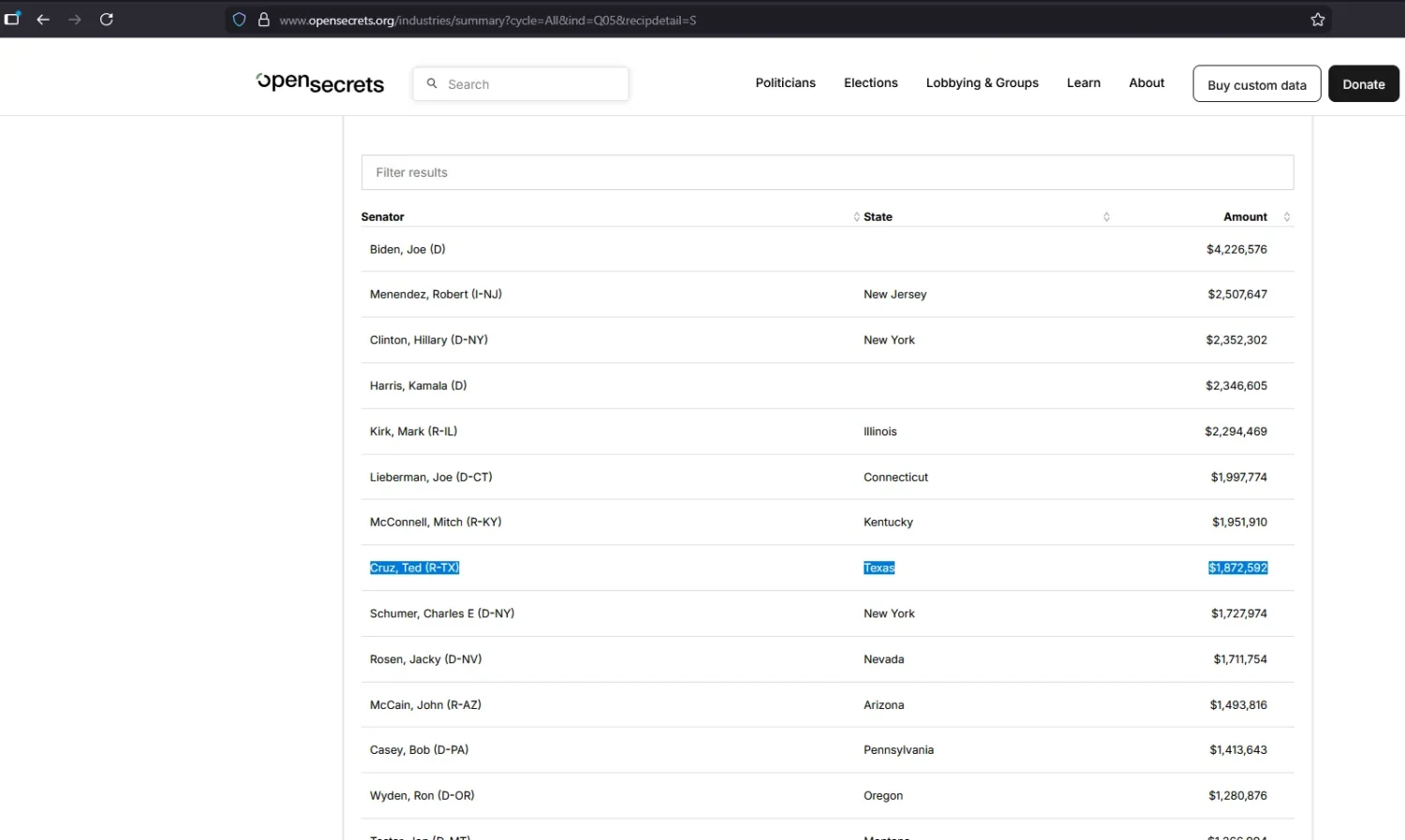The height and width of the screenshot is (840, 1405).
Task: Open the Elections menu
Action: (x=870, y=83)
